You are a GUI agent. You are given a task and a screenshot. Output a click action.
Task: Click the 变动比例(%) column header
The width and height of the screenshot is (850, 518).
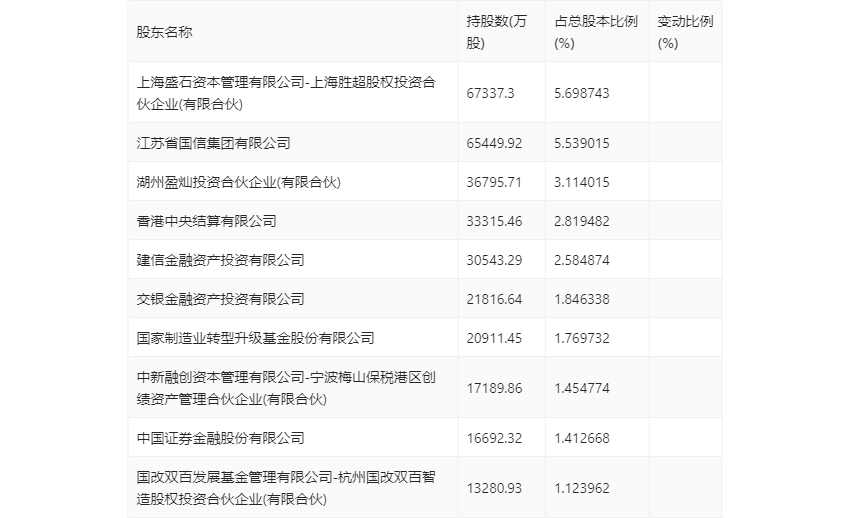pos(685,32)
